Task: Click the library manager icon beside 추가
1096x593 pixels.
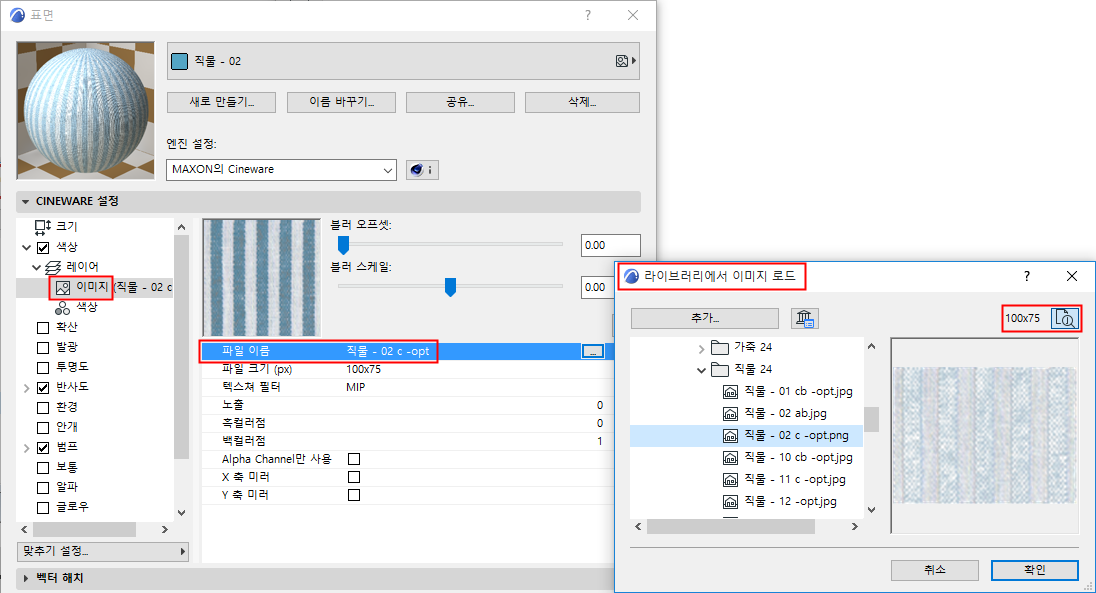Action: click(x=805, y=319)
